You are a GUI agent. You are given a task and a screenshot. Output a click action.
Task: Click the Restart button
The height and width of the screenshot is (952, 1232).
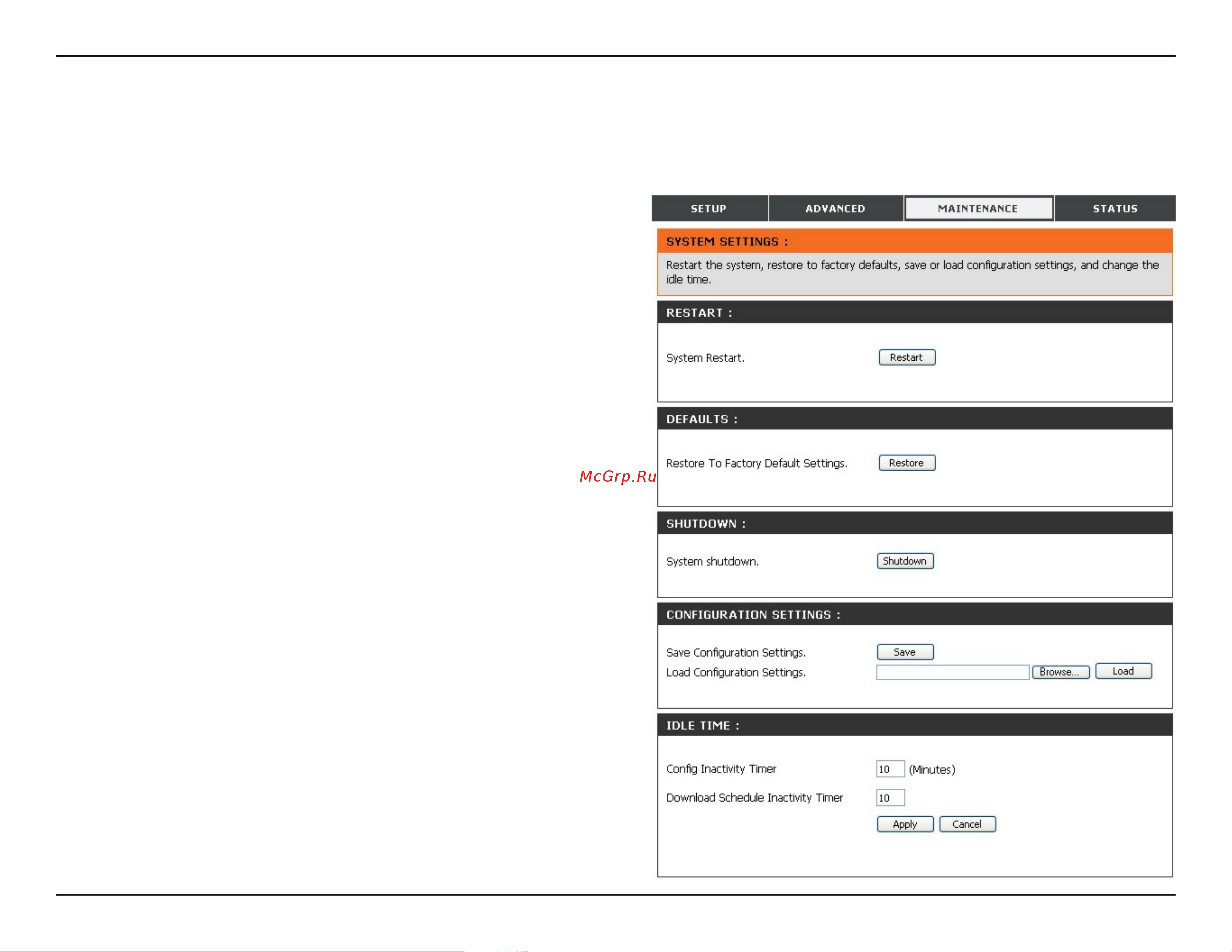click(907, 357)
